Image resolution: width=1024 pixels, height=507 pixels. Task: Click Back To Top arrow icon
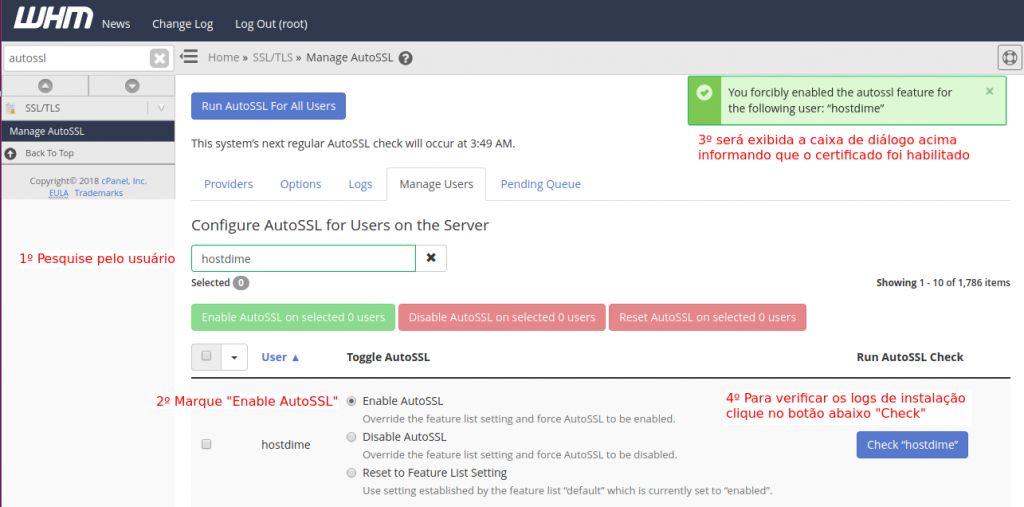(10, 154)
